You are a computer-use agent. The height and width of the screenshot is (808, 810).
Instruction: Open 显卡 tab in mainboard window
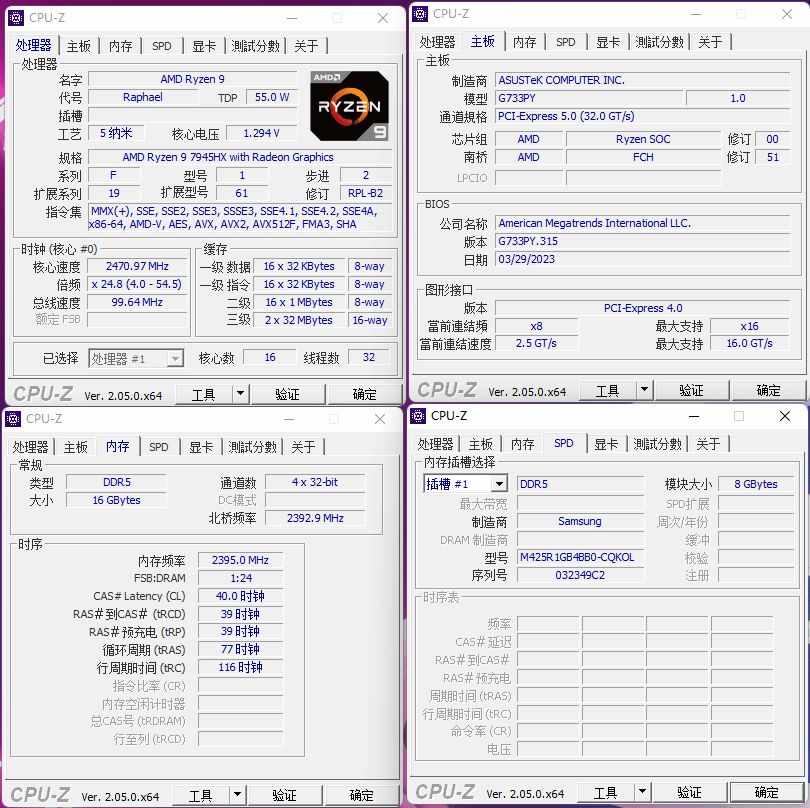pyautogui.click(x=608, y=42)
